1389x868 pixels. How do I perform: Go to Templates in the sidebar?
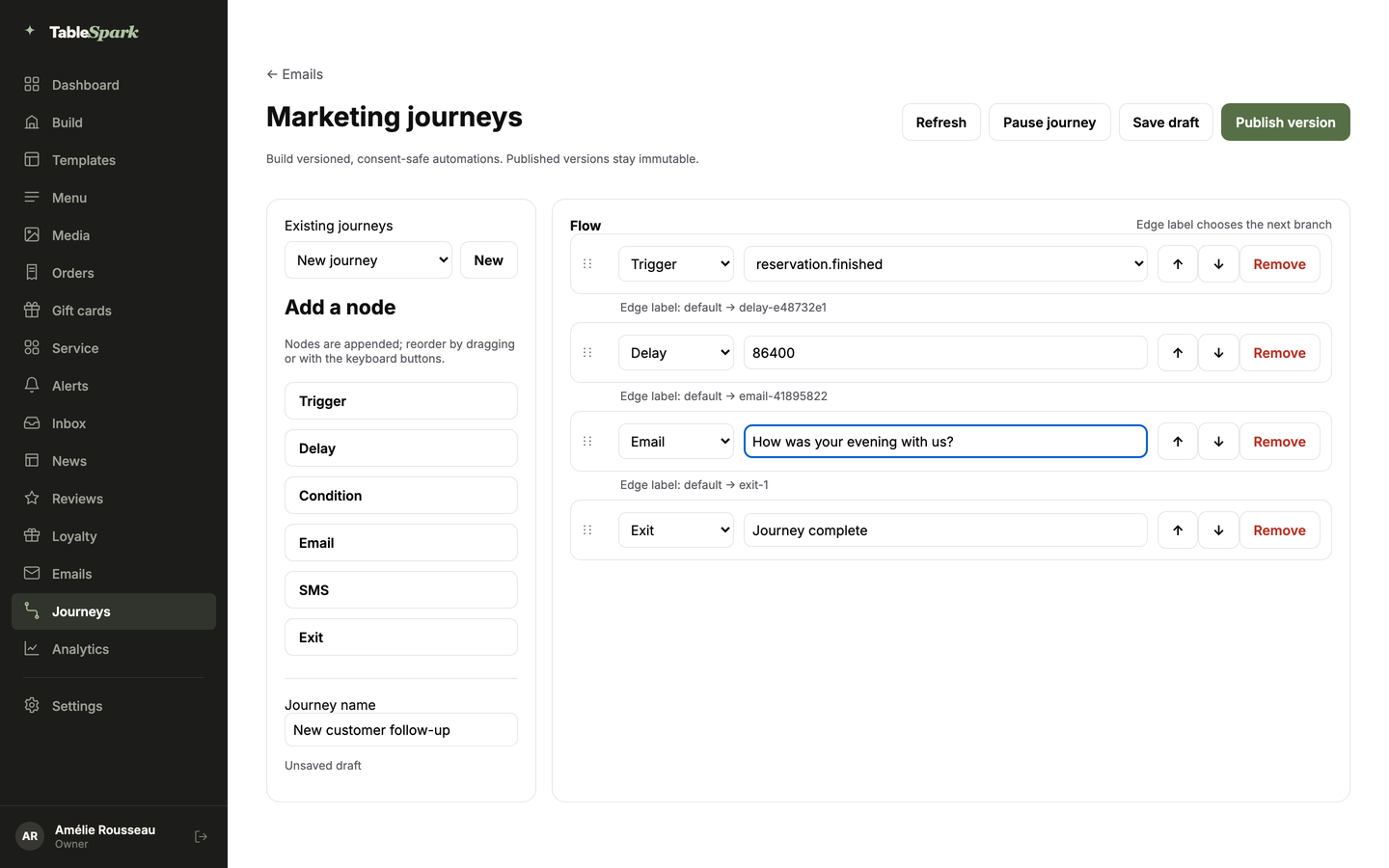pyautogui.click(x=114, y=160)
